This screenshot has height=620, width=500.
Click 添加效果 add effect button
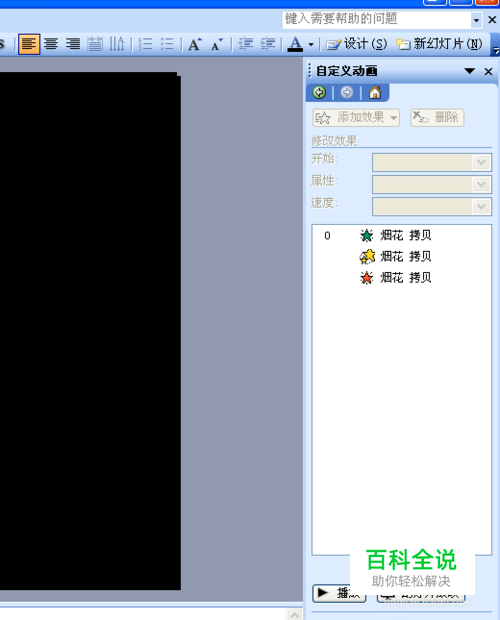(356, 117)
